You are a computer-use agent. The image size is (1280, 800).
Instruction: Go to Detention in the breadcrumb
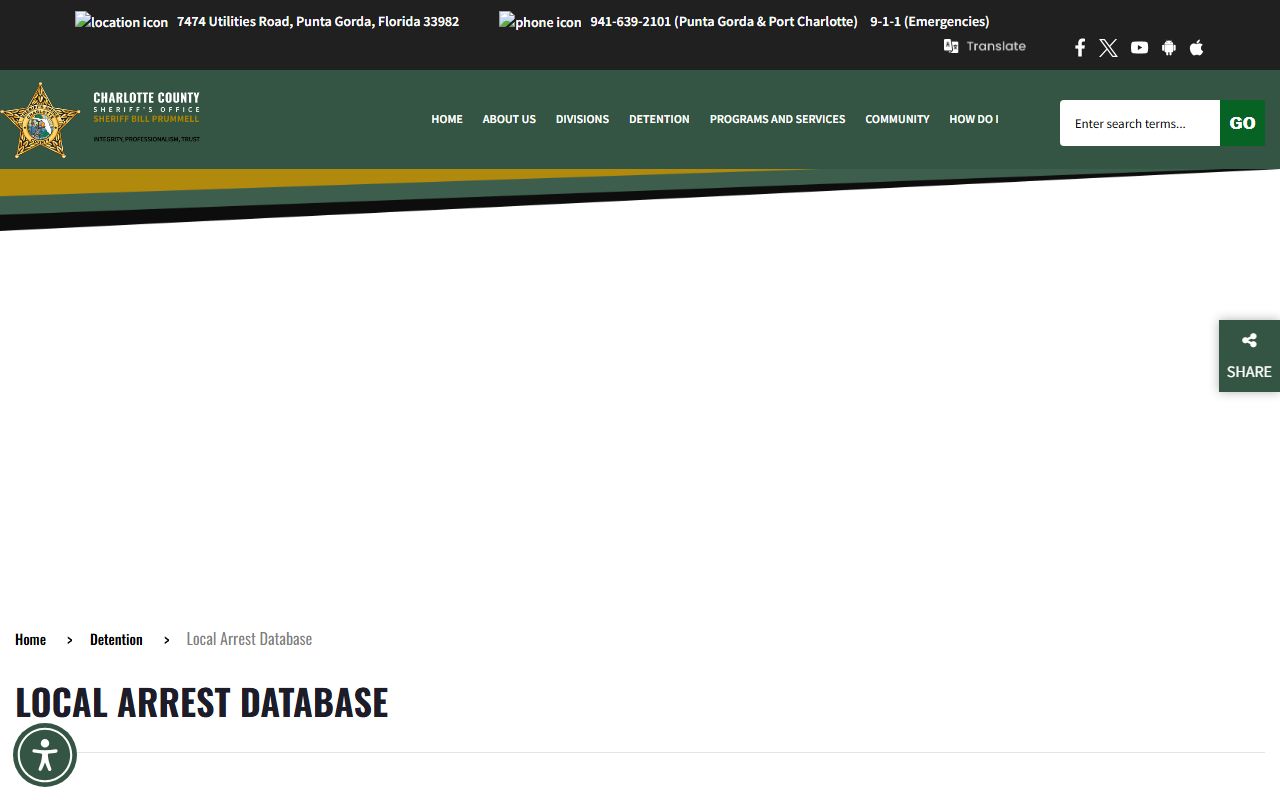point(116,639)
